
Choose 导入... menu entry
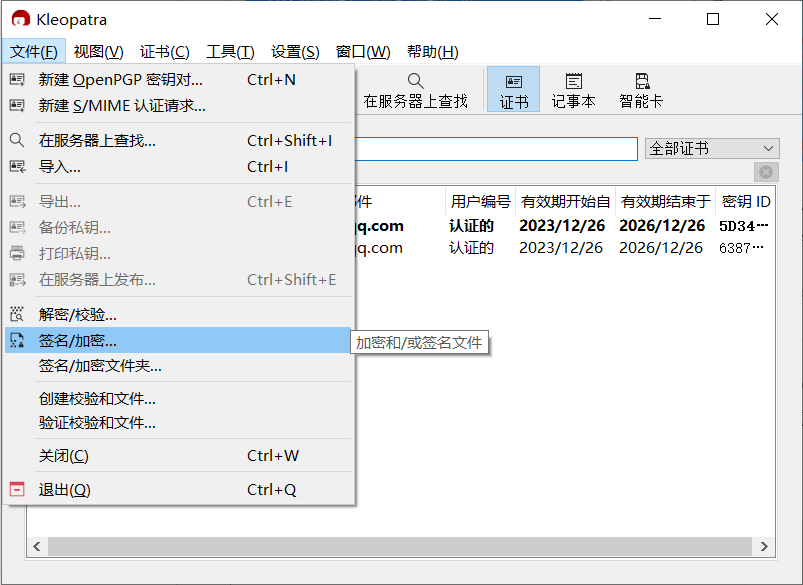click(x=178, y=166)
